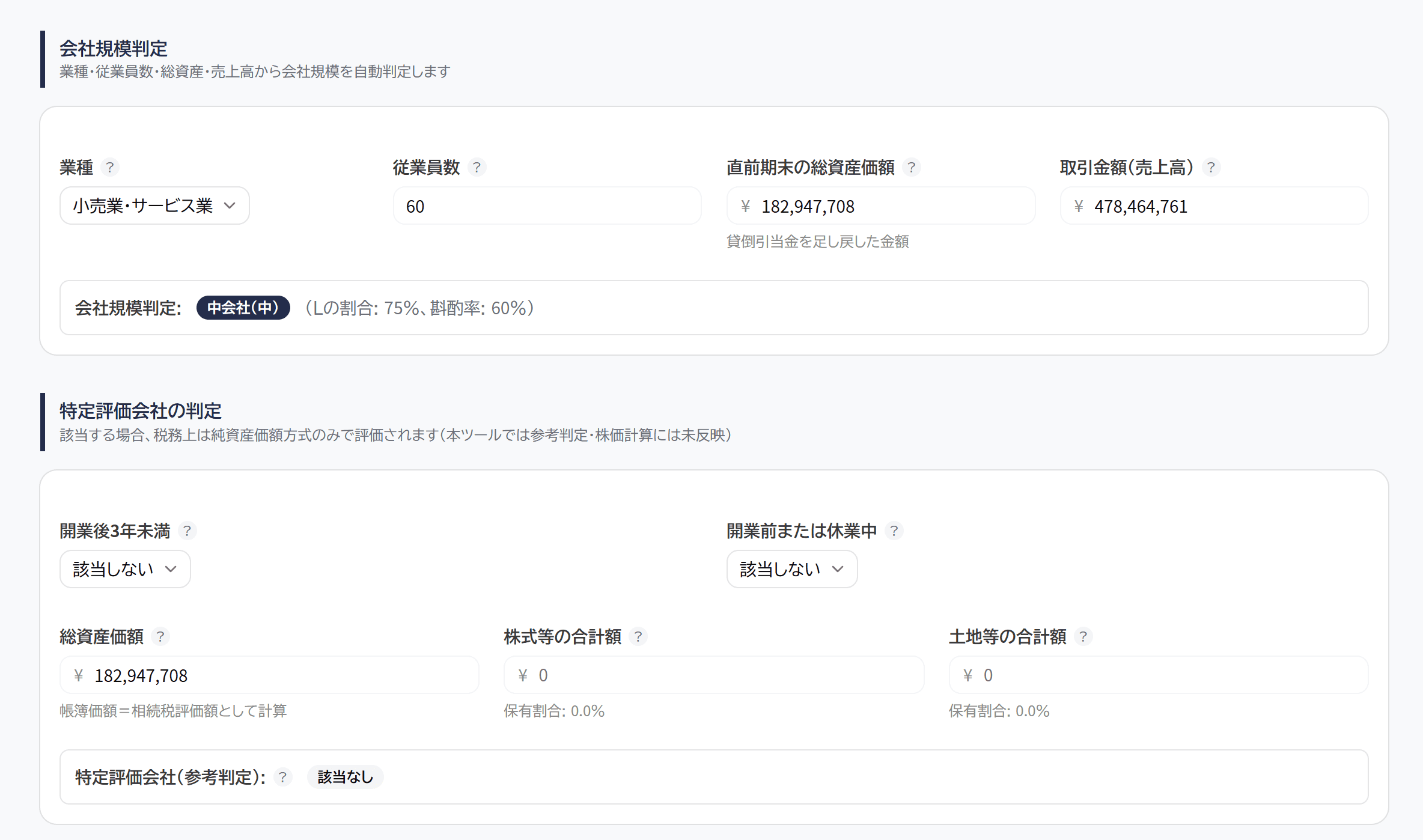The width and height of the screenshot is (1423, 840).
Task: Open help icon next to 業種
Action: [x=109, y=167]
